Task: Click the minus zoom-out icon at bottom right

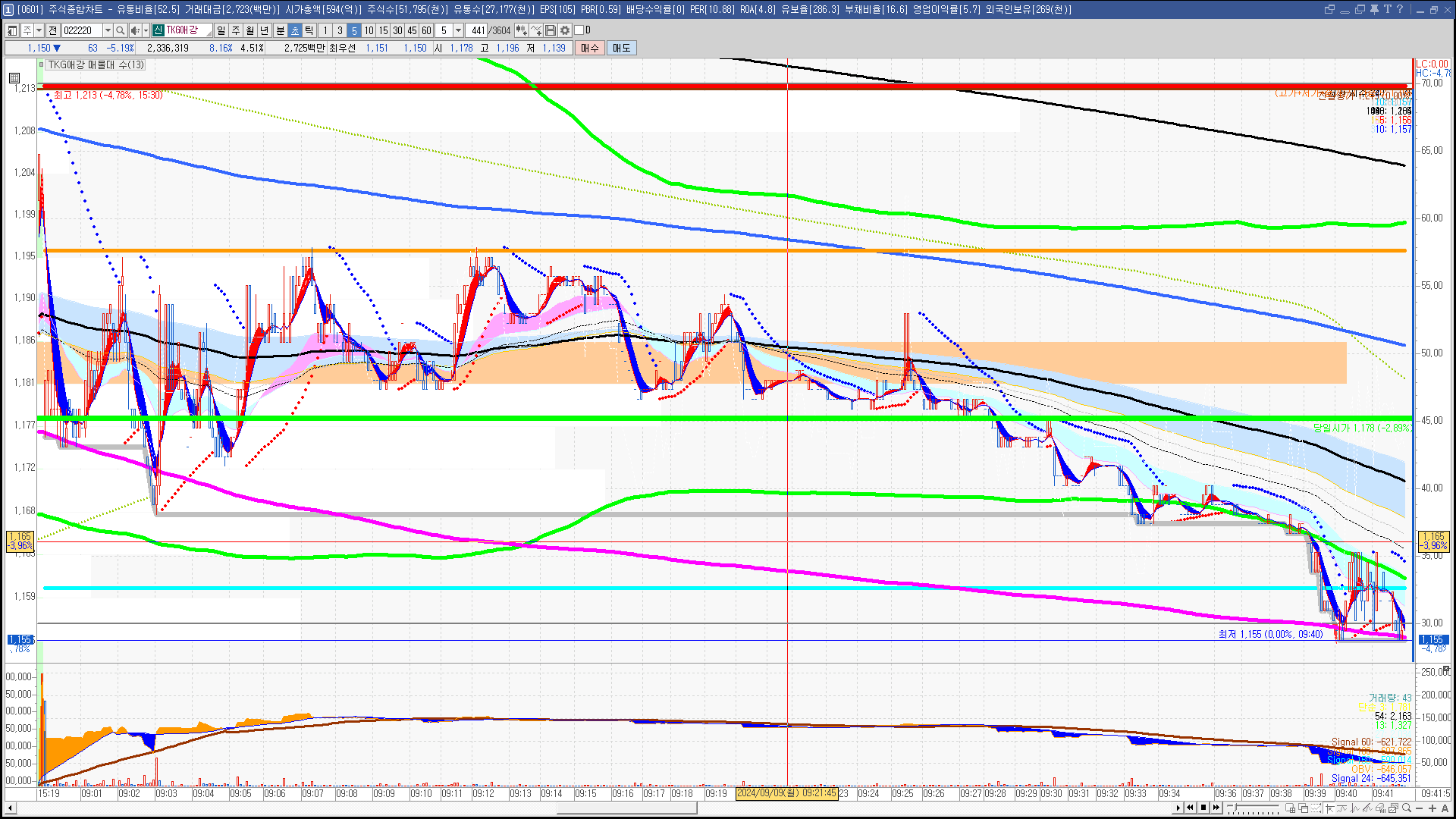Action: coord(1420,808)
